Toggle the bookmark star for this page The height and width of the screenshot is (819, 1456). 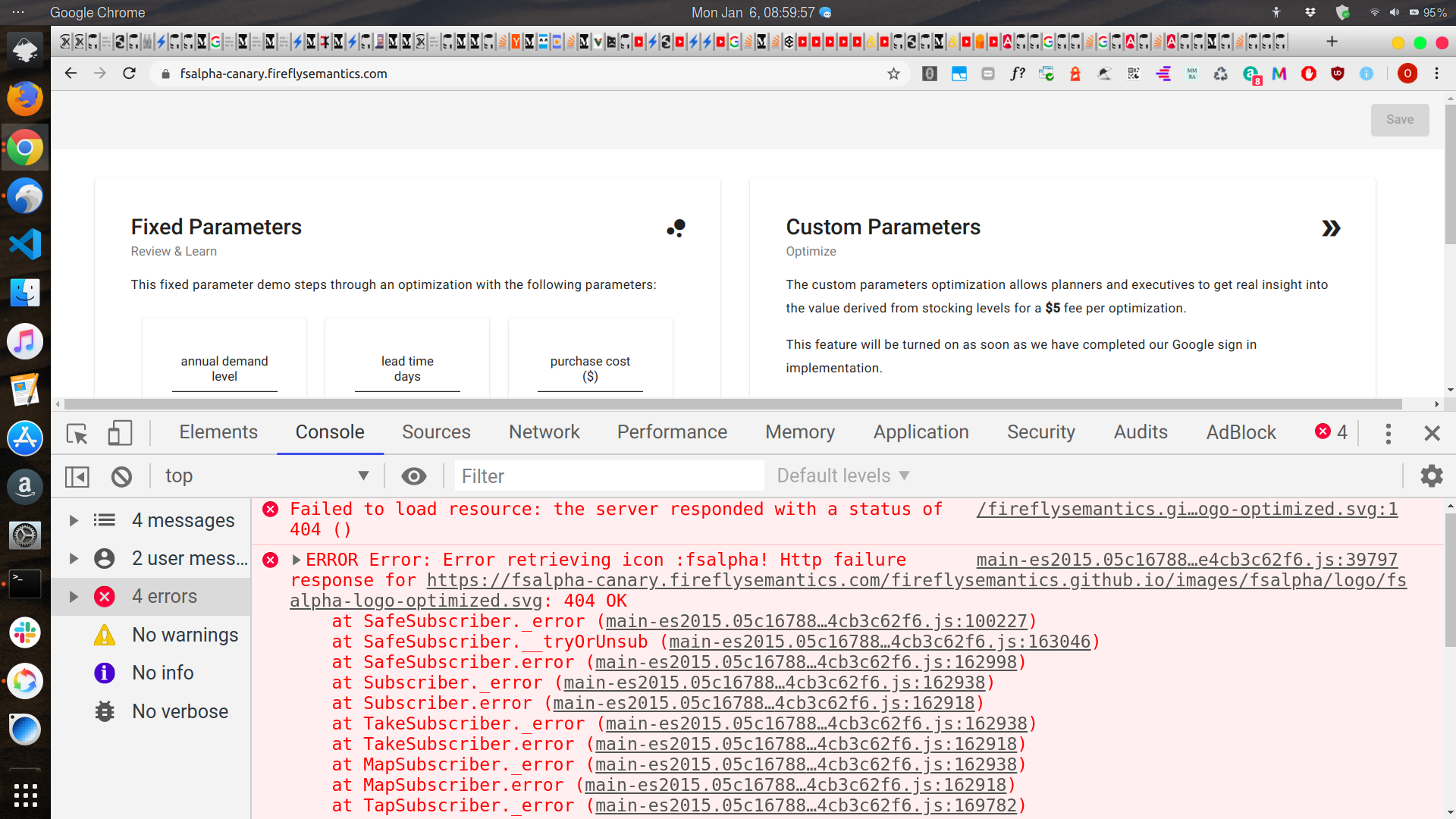[x=894, y=74]
